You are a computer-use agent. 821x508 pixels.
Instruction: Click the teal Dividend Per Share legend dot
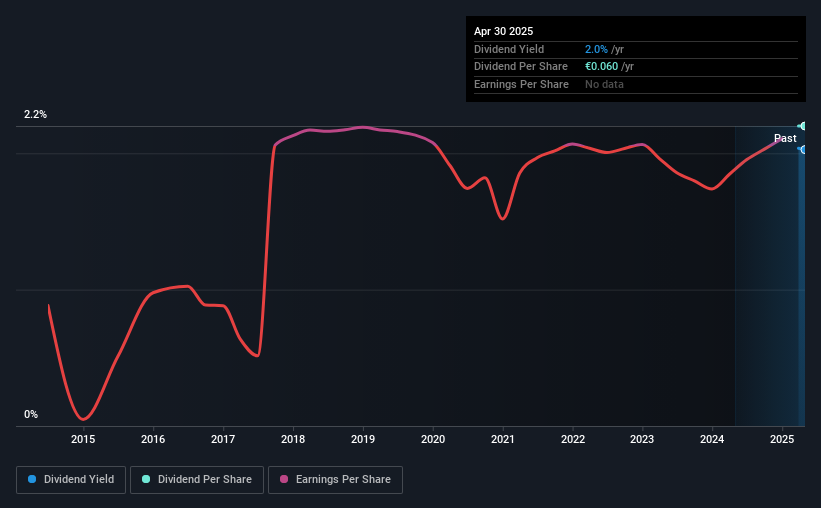(x=146, y=479)
